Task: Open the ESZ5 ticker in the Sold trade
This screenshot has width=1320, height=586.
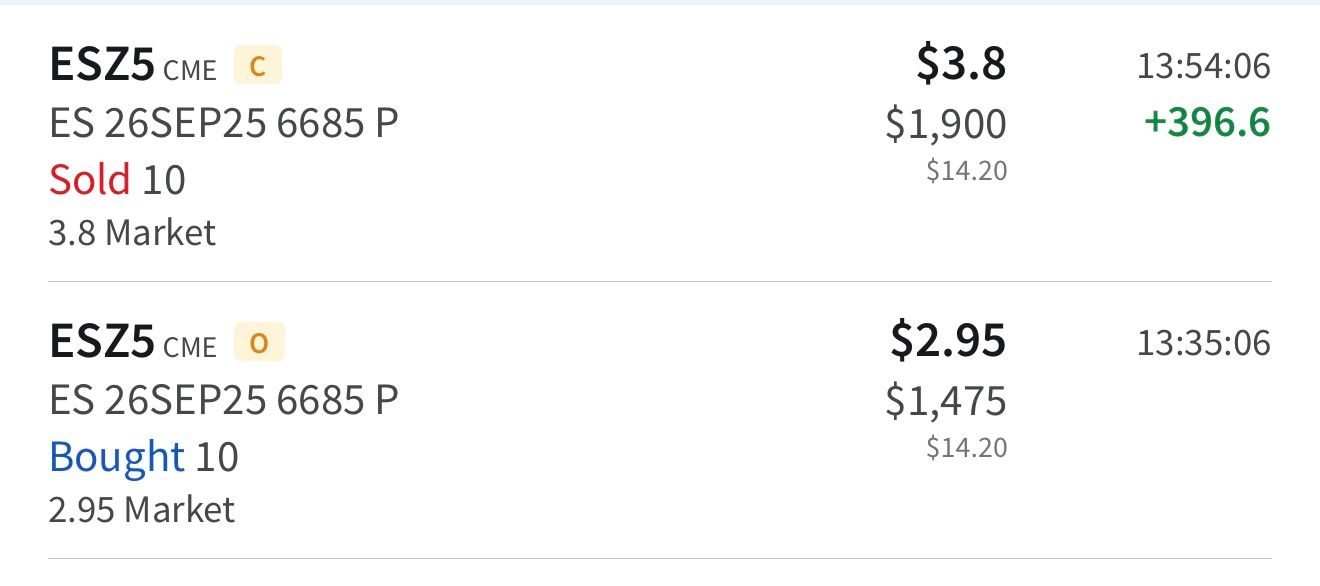Action: click(x=102, y=67)
